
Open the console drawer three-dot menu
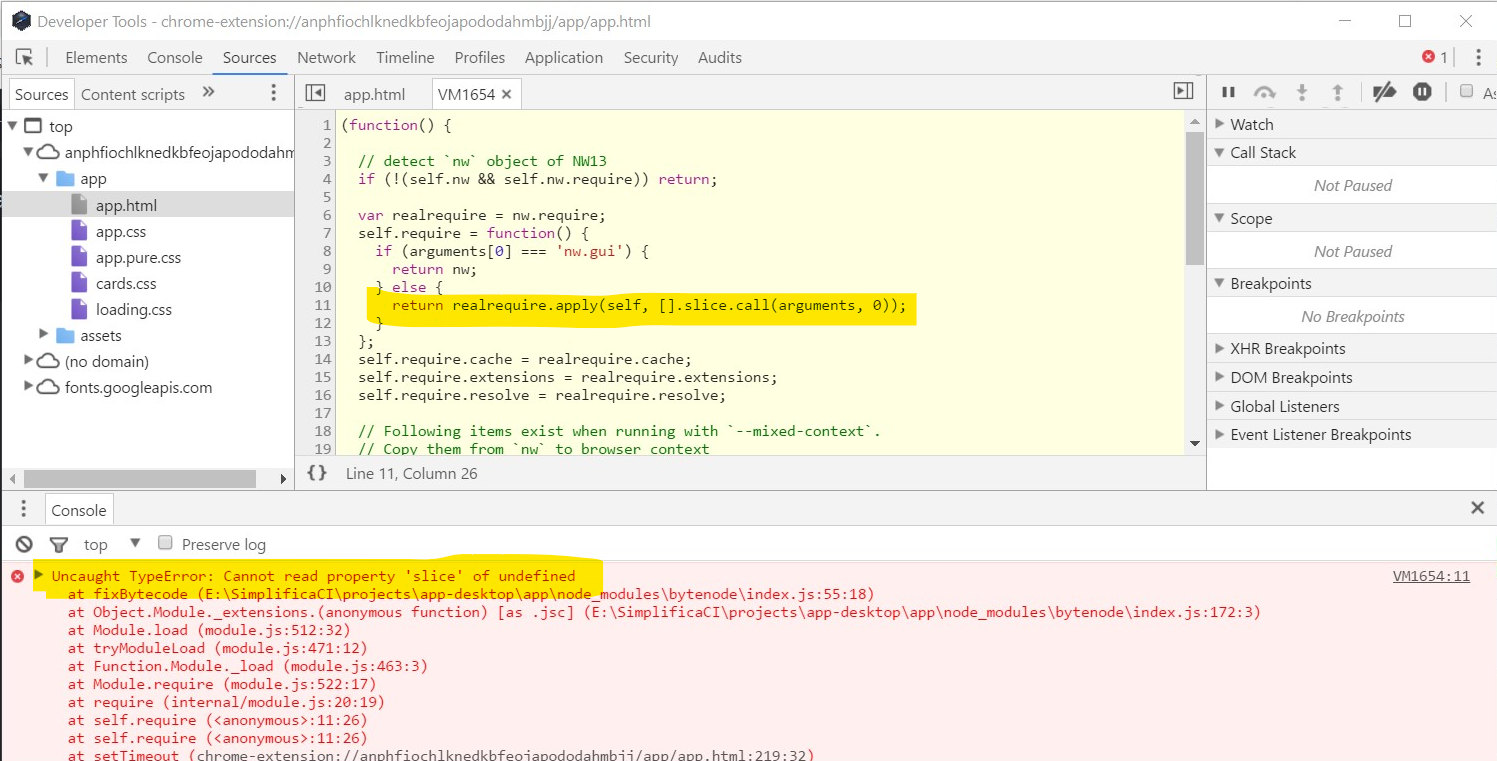[x=24, y=509]
